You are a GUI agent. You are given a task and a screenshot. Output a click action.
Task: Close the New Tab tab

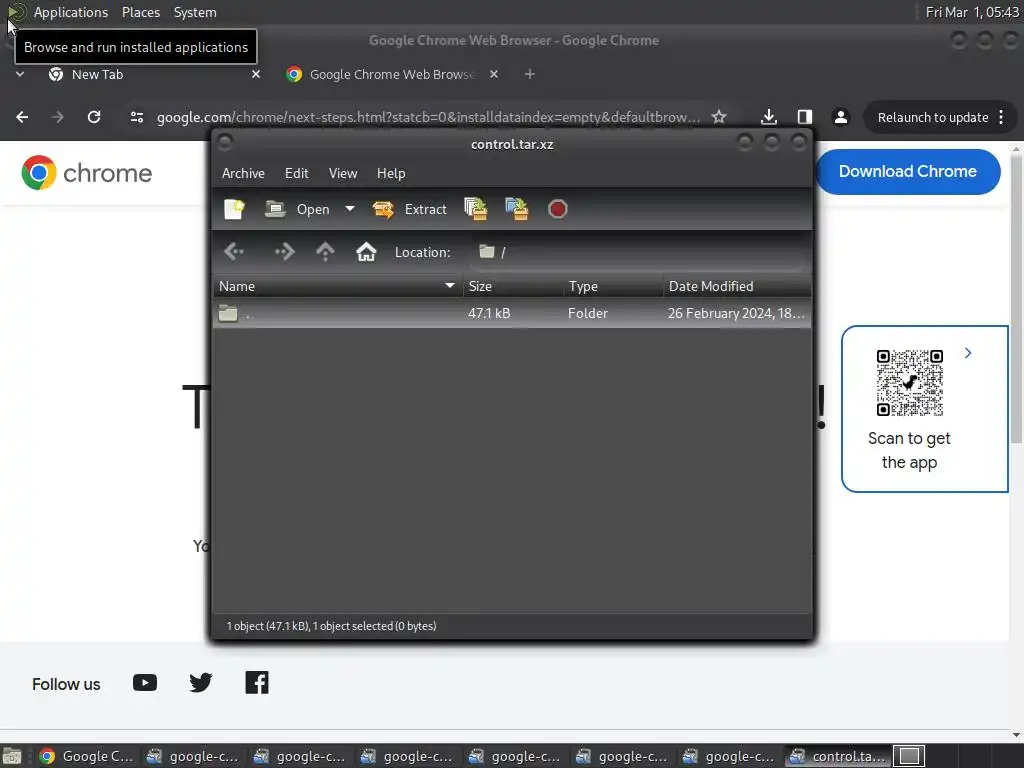[x=256, y=74]
